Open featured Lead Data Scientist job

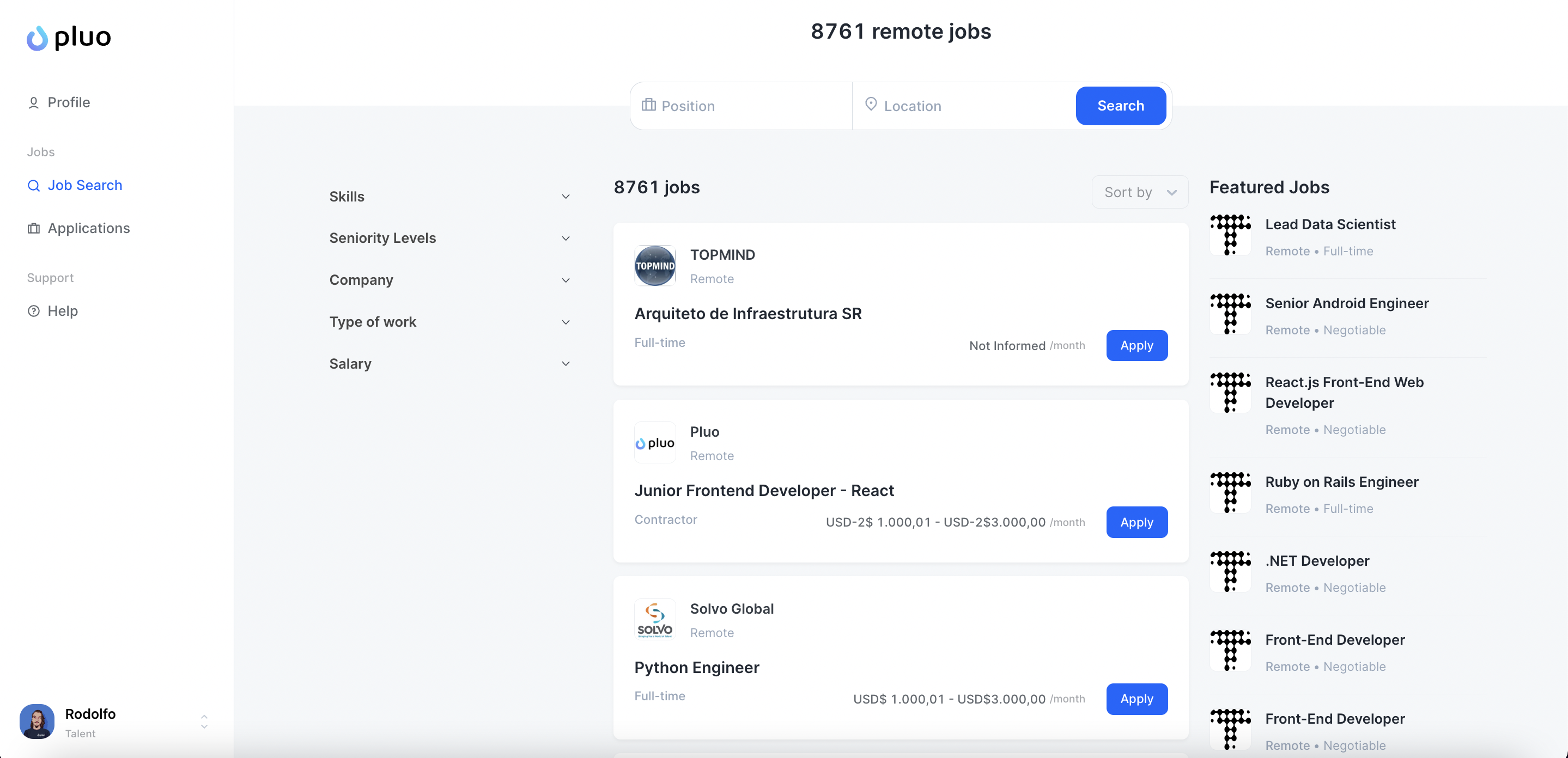1330,224
